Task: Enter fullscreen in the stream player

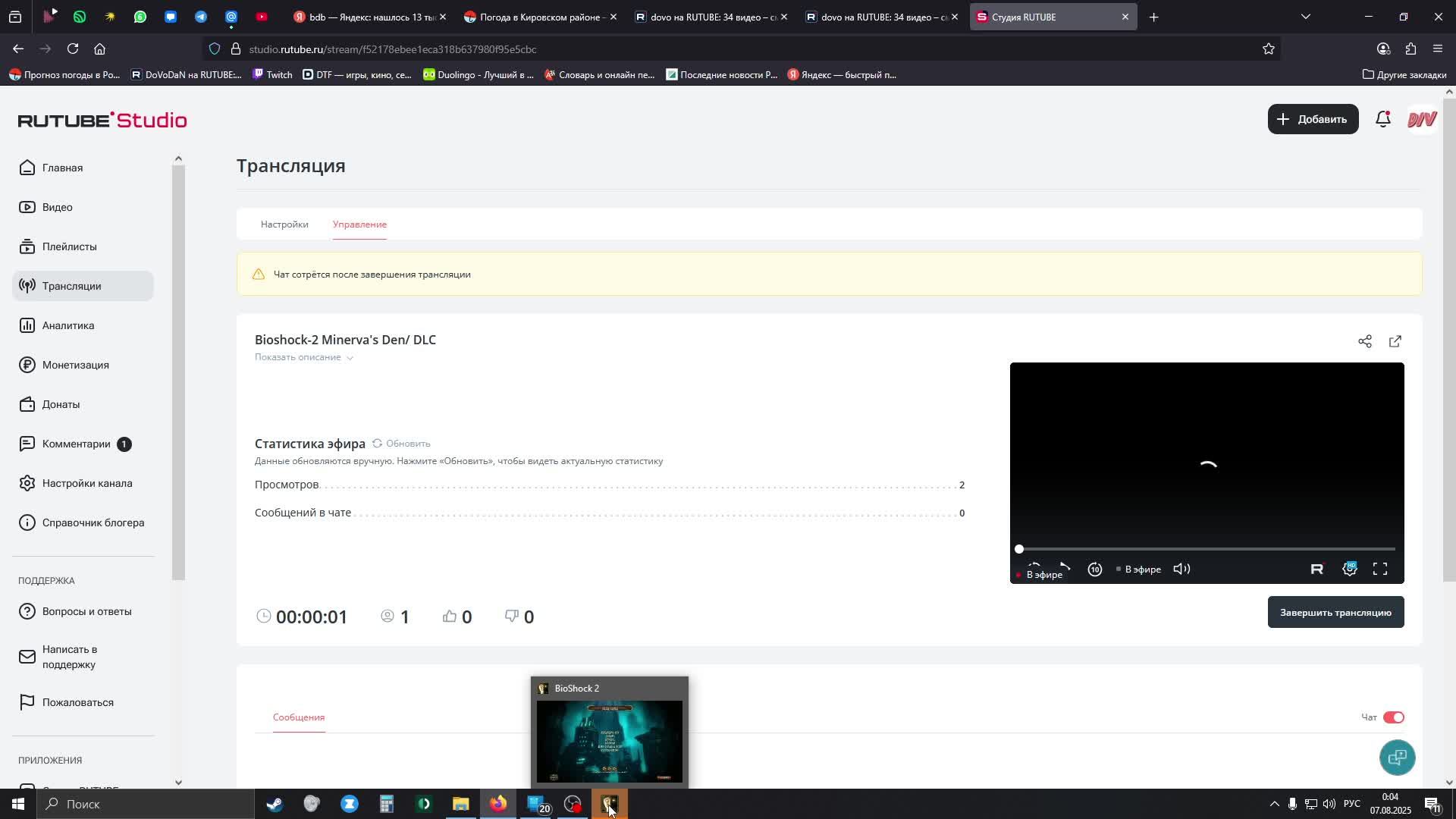Action: [x=1379, y=569]
